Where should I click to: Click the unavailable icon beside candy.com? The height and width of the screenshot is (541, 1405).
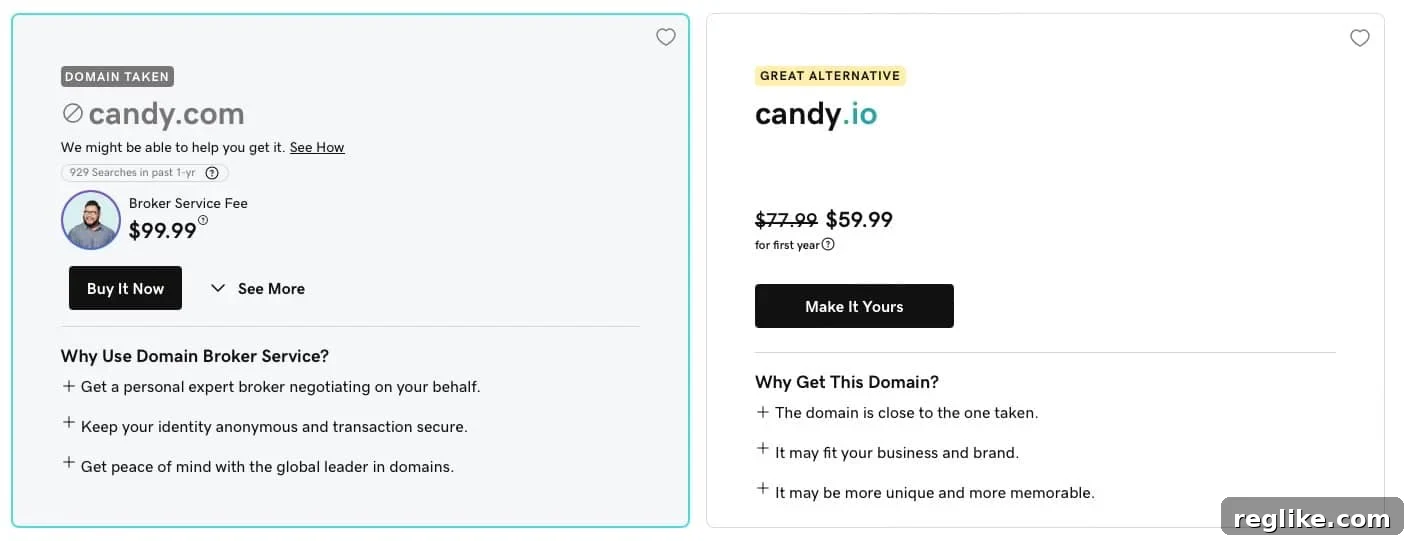[72, 113]
